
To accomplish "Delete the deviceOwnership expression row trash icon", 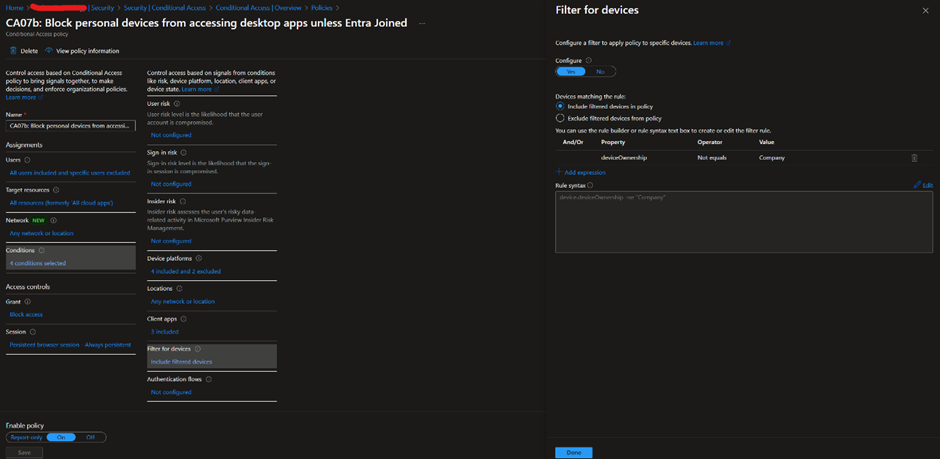I will pos(914,158).
